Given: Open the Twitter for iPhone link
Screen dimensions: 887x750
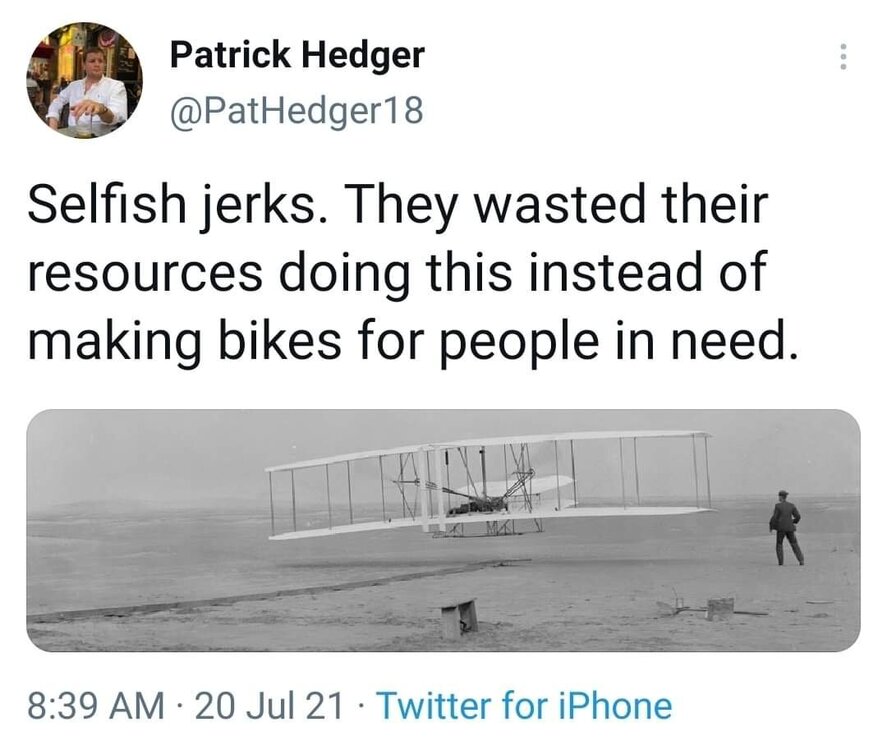Looking at the screenshot, I should (x=524, y=706).
